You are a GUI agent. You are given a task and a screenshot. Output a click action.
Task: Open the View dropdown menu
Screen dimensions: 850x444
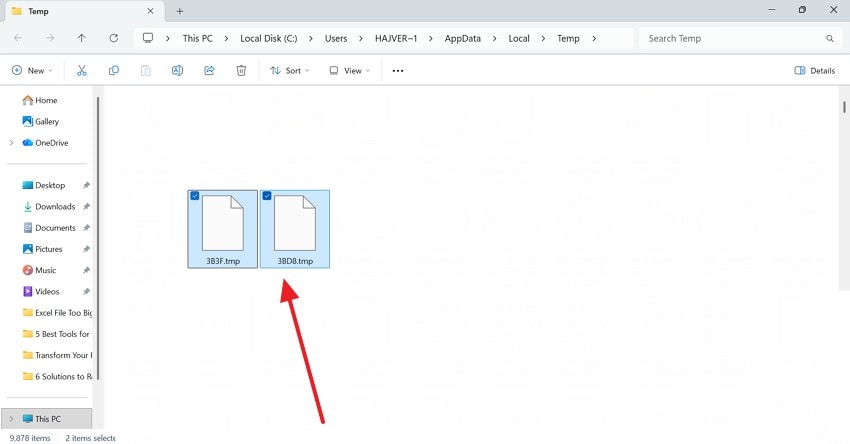click(350, 70)
